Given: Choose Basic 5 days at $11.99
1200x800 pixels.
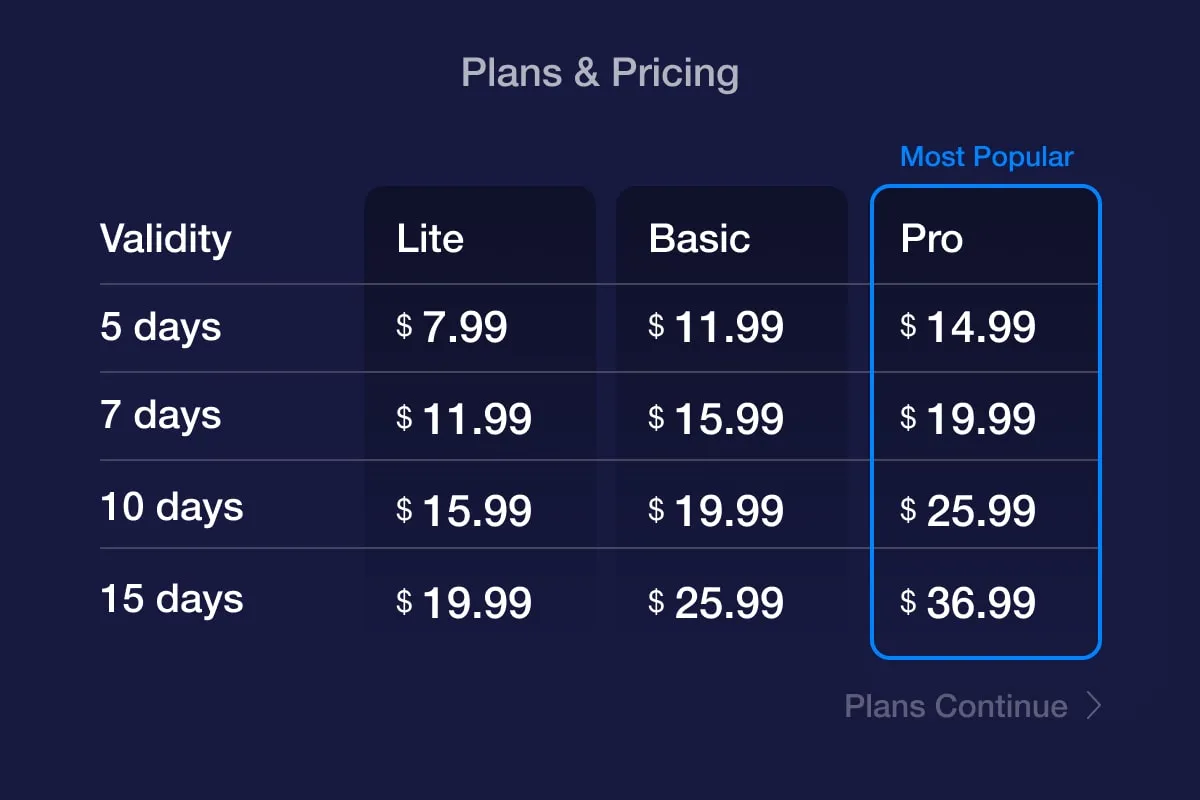Looking at the screenshot, I should [716, 327].
